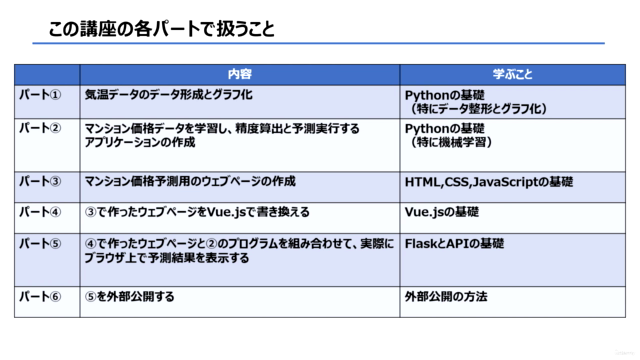Click HTML,CSS,JavaScriptの基礎 cell
Image resolution: width=640 pixels, height=360 pixels.
click(513, 187)
